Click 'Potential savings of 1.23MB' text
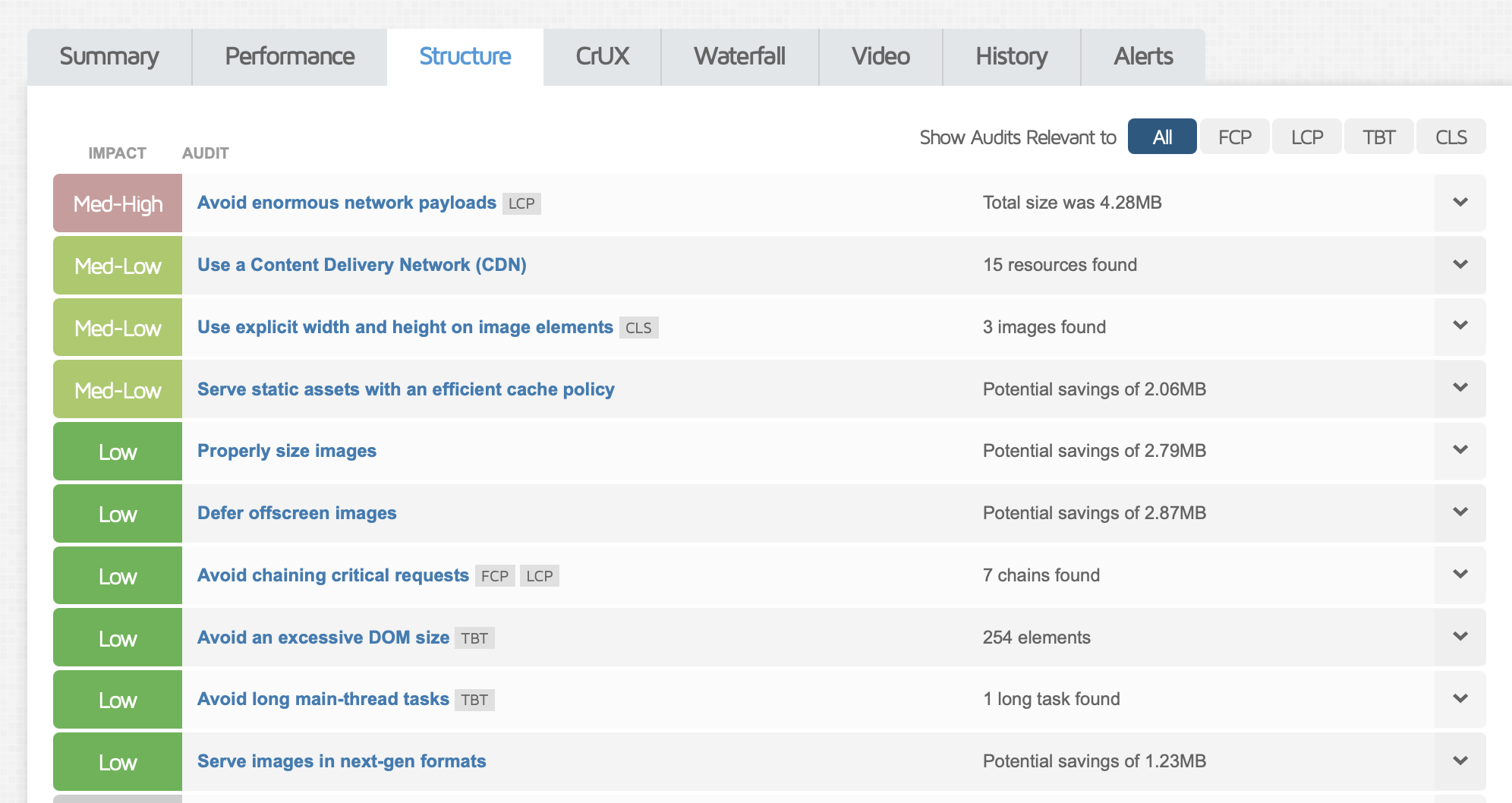This screenshot has width=1512, height=803. (1095, 761)
